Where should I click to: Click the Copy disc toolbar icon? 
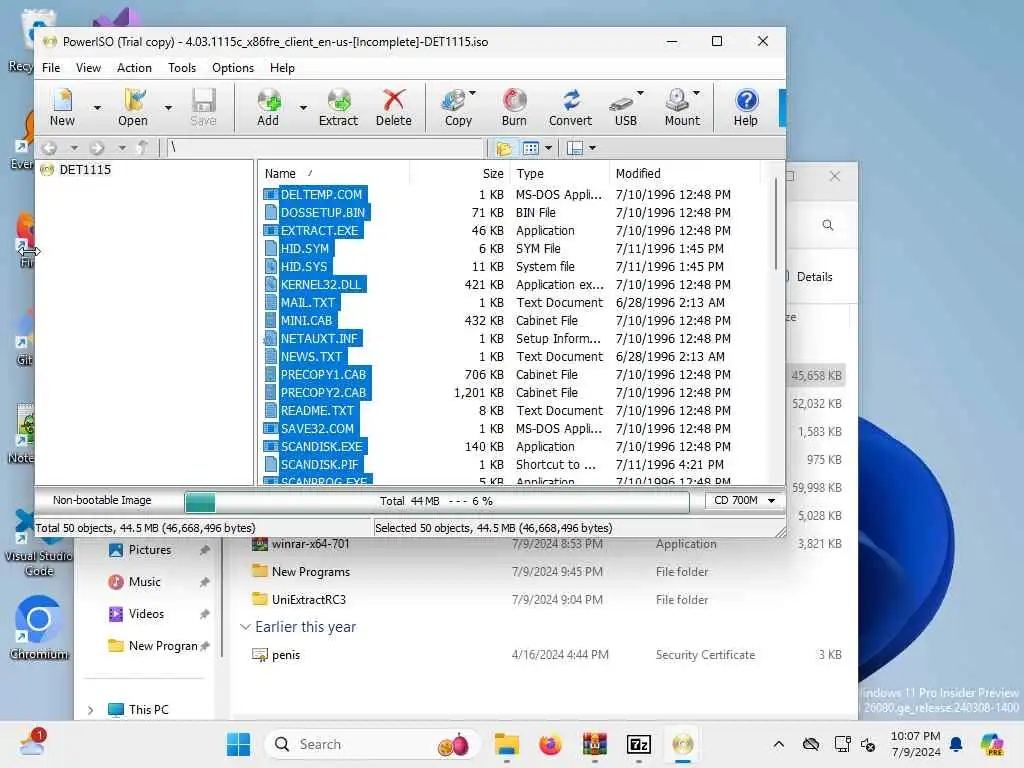pyautogui.click(x=458, y=107)
